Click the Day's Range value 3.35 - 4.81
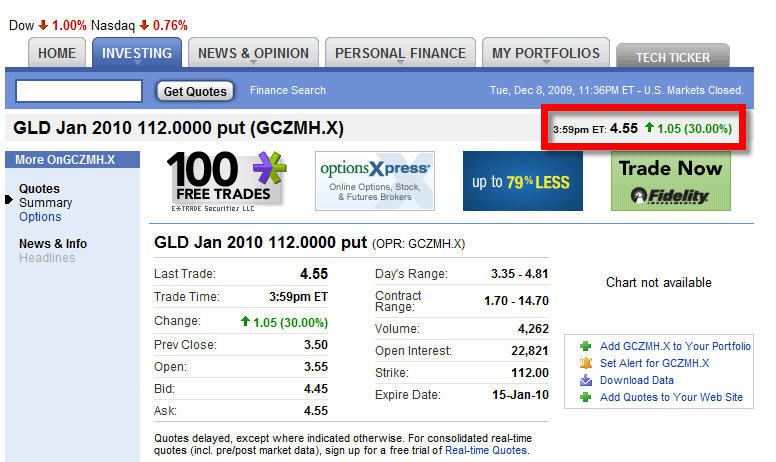The image size is (776, 462). coord(520,274)
